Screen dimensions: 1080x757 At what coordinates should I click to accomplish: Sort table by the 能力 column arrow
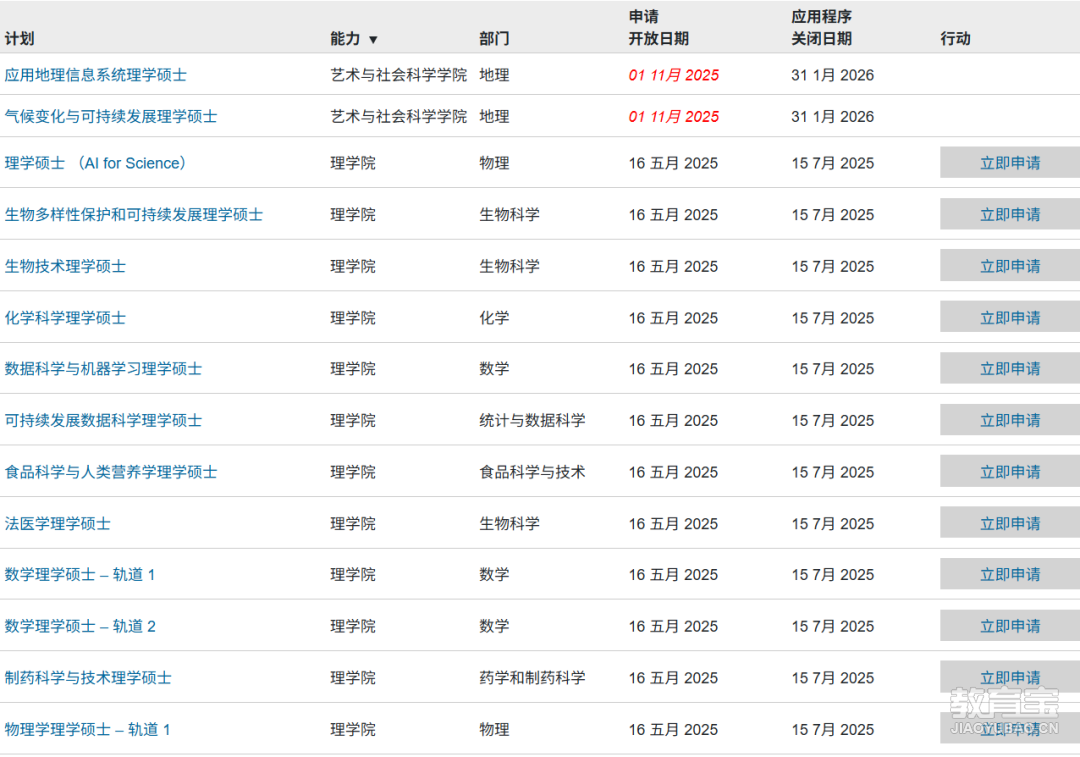pyautogui.click(x=373, y=39)
